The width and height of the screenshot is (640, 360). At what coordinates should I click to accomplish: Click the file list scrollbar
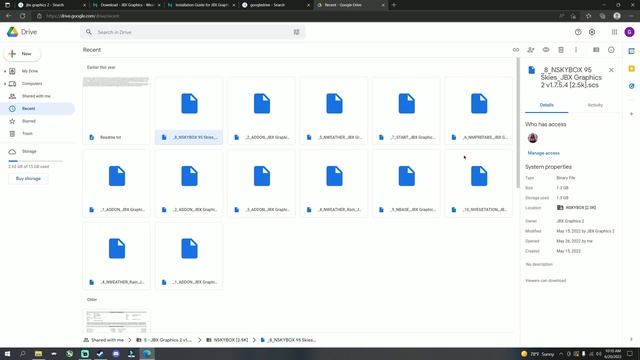point(518,122)
